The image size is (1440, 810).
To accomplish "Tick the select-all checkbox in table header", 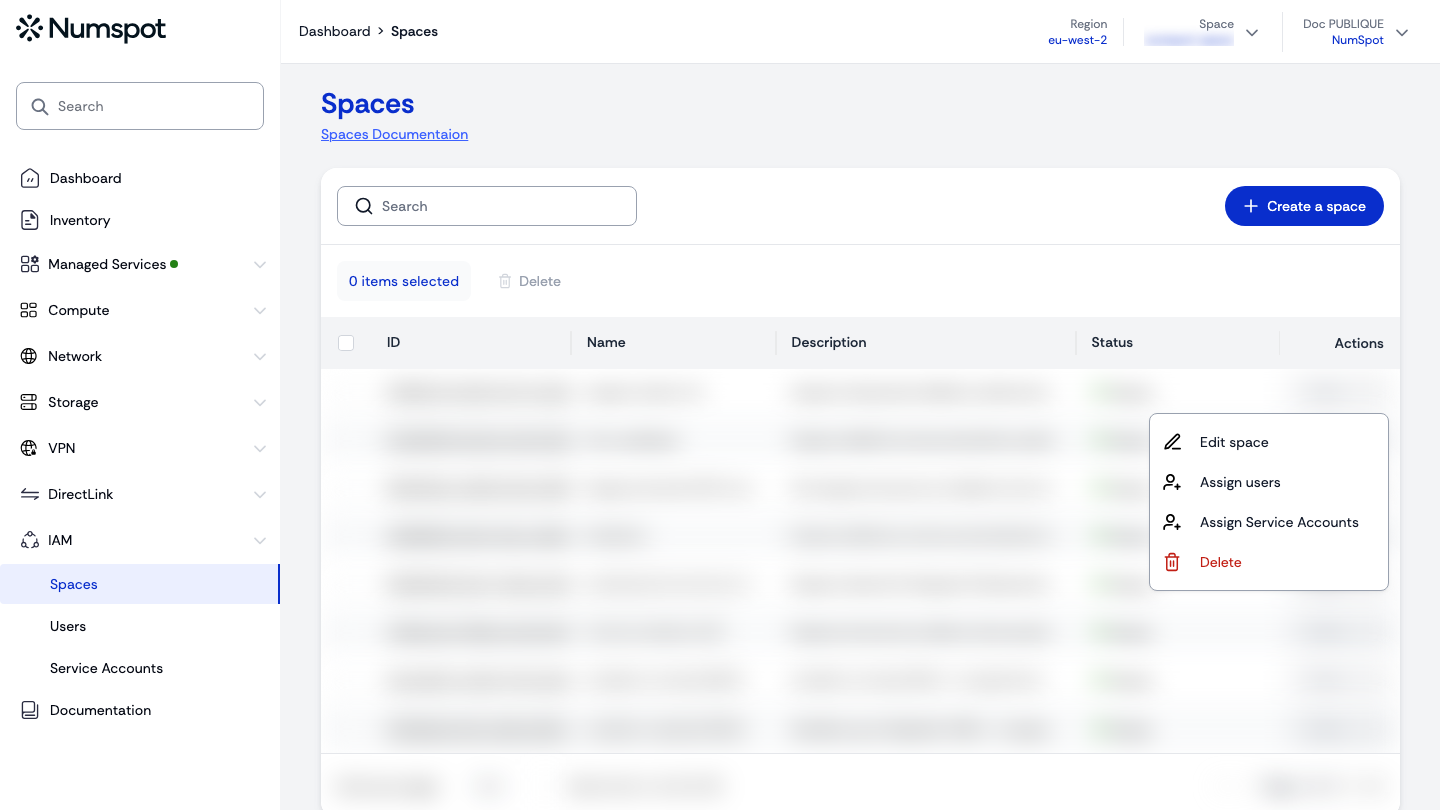I will pos(346,343).
